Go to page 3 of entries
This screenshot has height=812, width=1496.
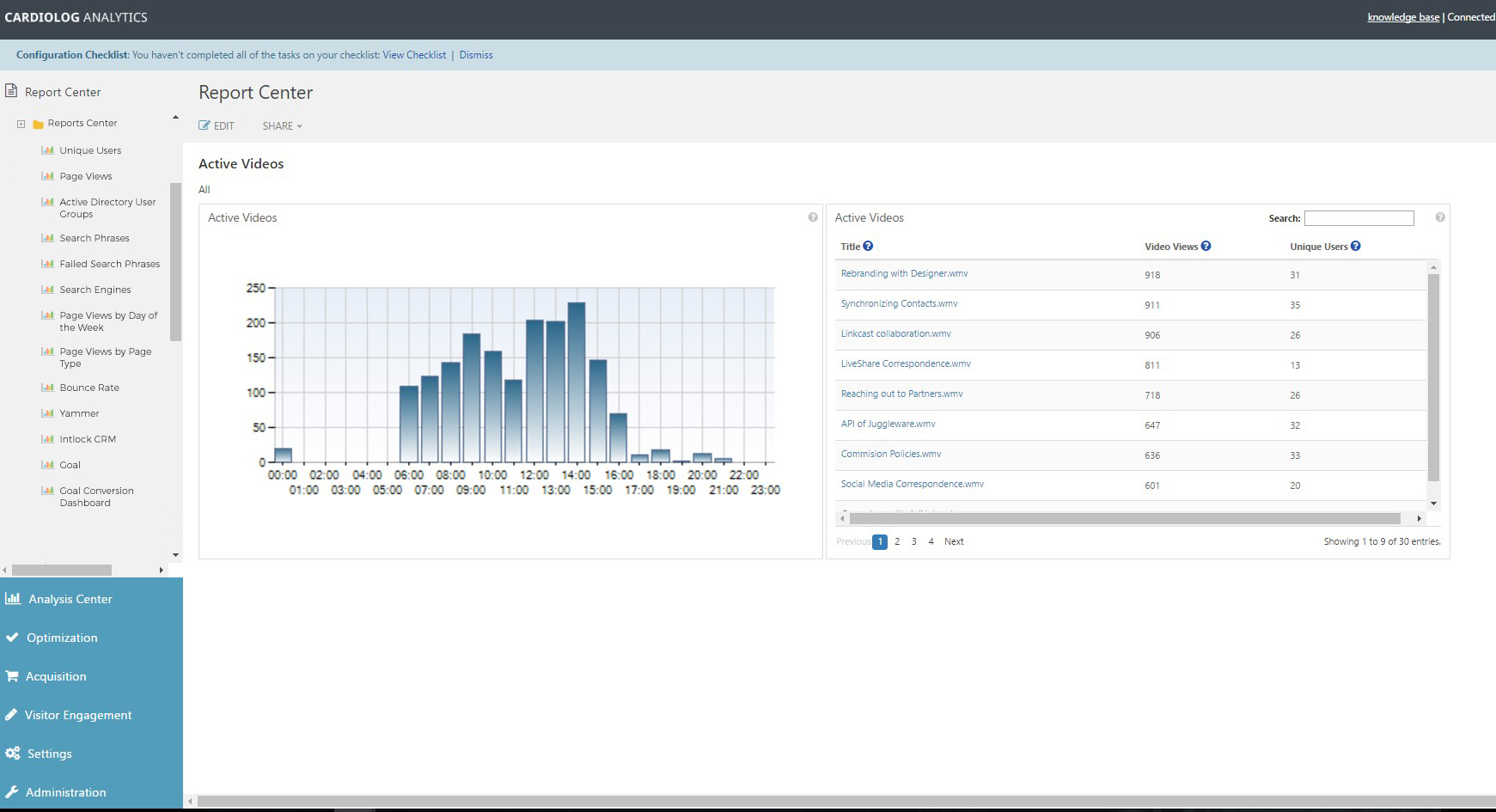913,541
